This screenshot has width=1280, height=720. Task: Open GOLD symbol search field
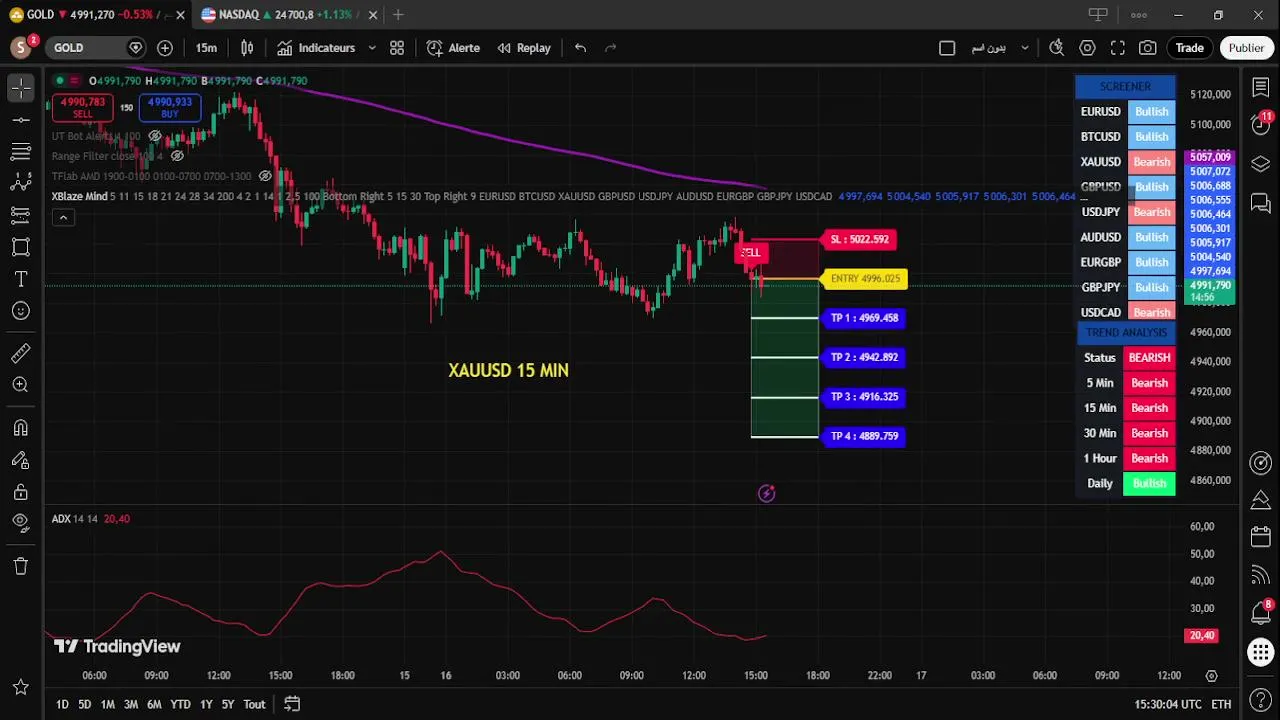(x=95, y=48)
